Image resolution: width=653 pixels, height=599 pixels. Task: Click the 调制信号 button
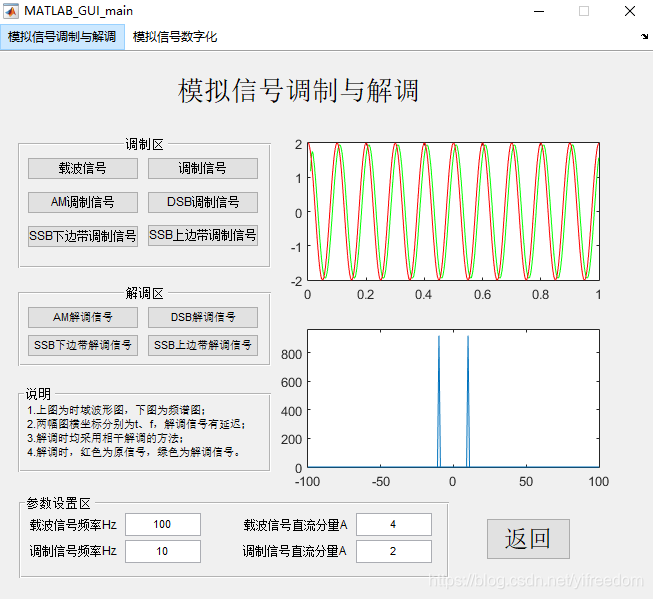(203, 168)
